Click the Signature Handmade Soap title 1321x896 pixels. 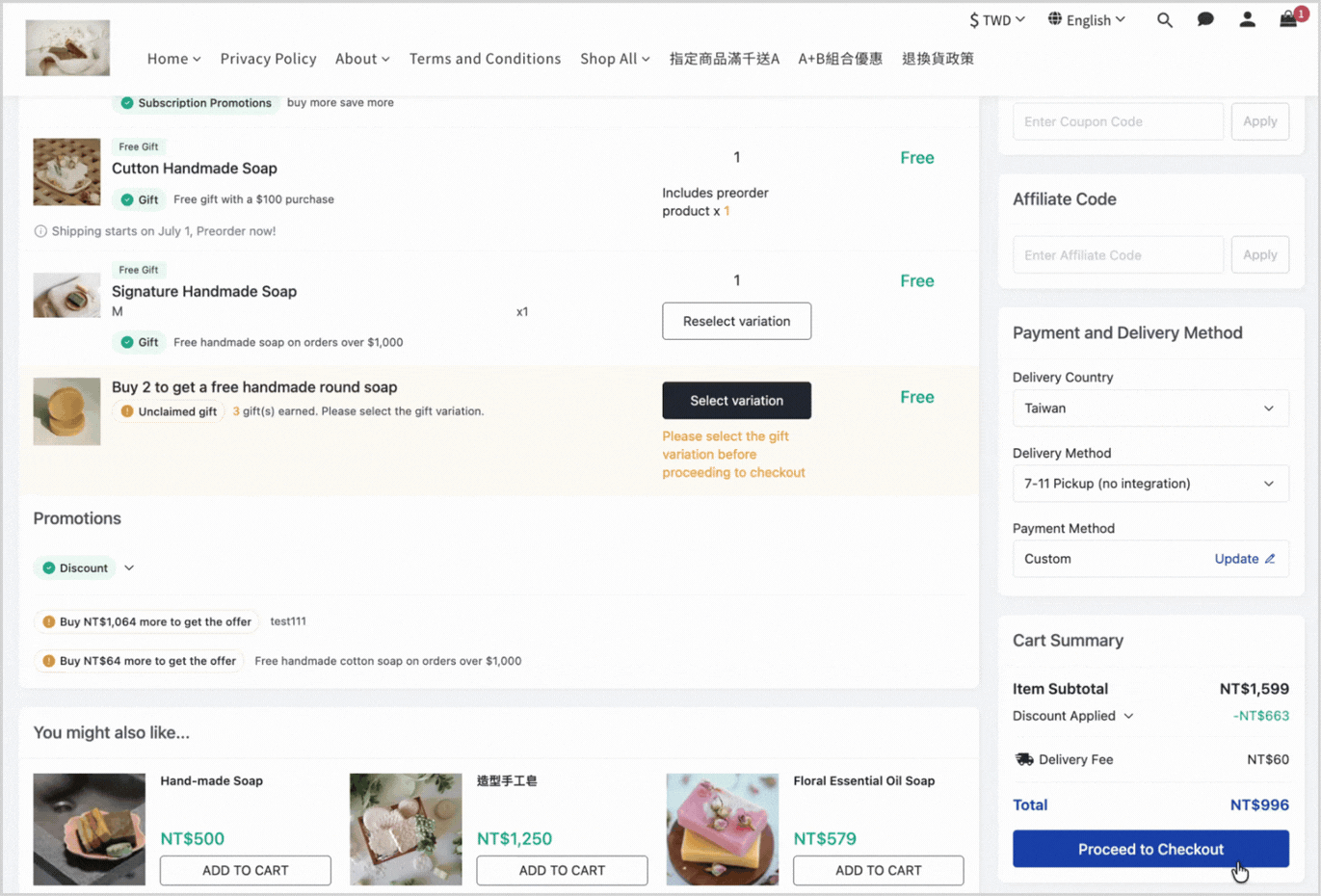pos(204,292)
